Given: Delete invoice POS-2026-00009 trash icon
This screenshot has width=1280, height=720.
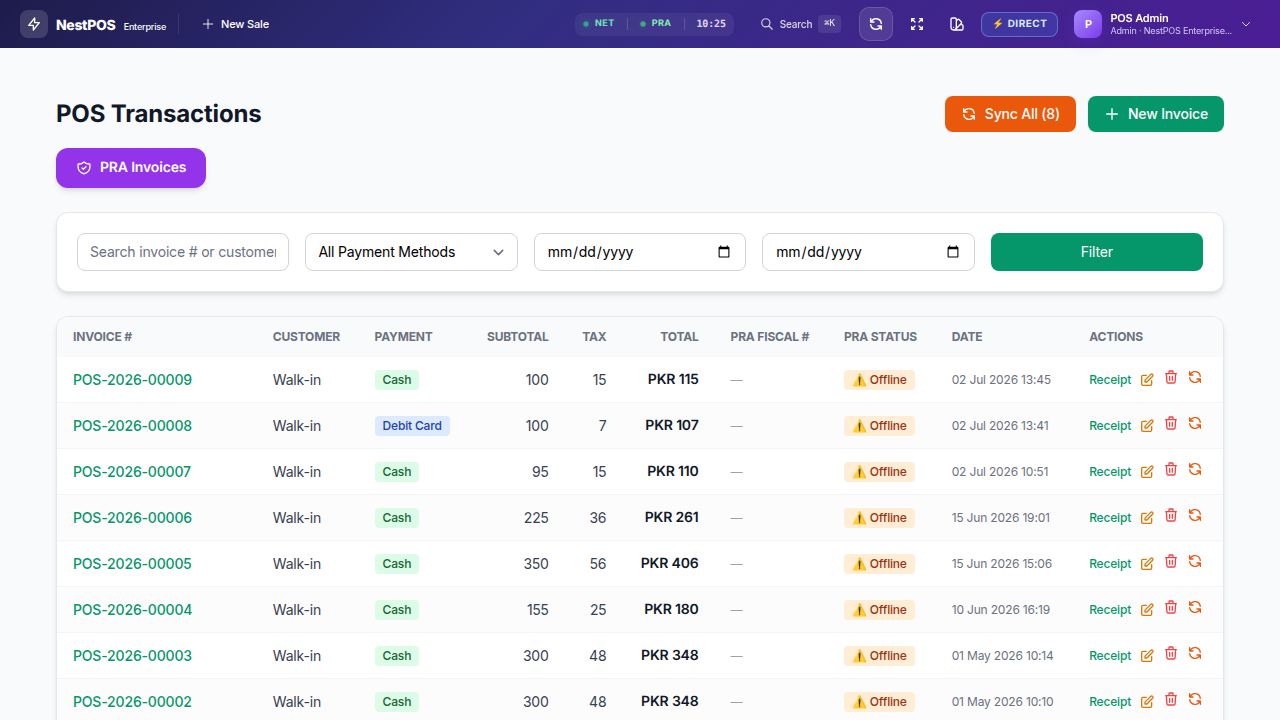Looking at the screenshot, I should pyautogui.click(x=1171, y=378).
